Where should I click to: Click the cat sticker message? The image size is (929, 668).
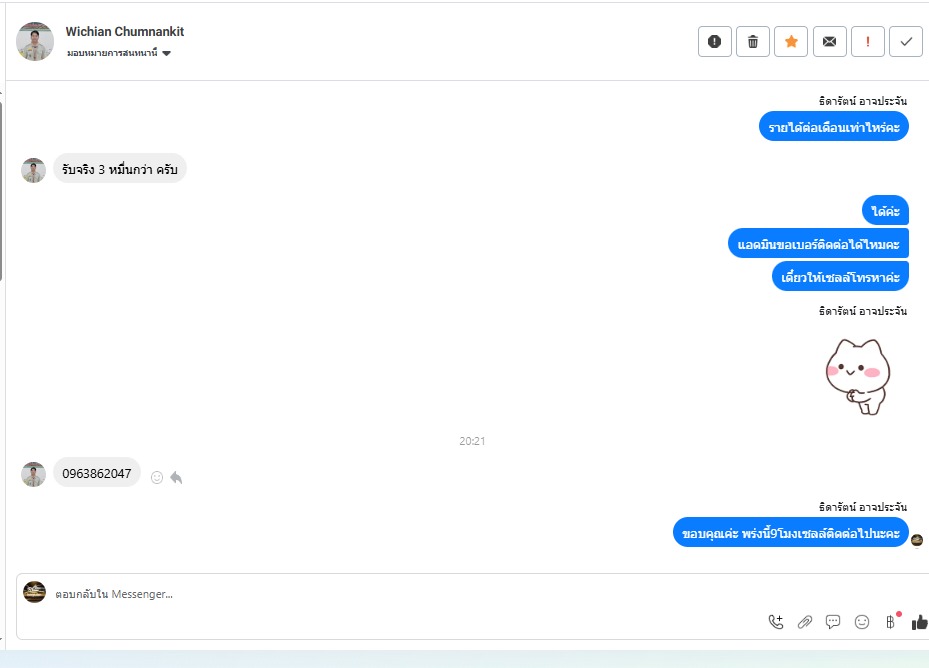858,376
